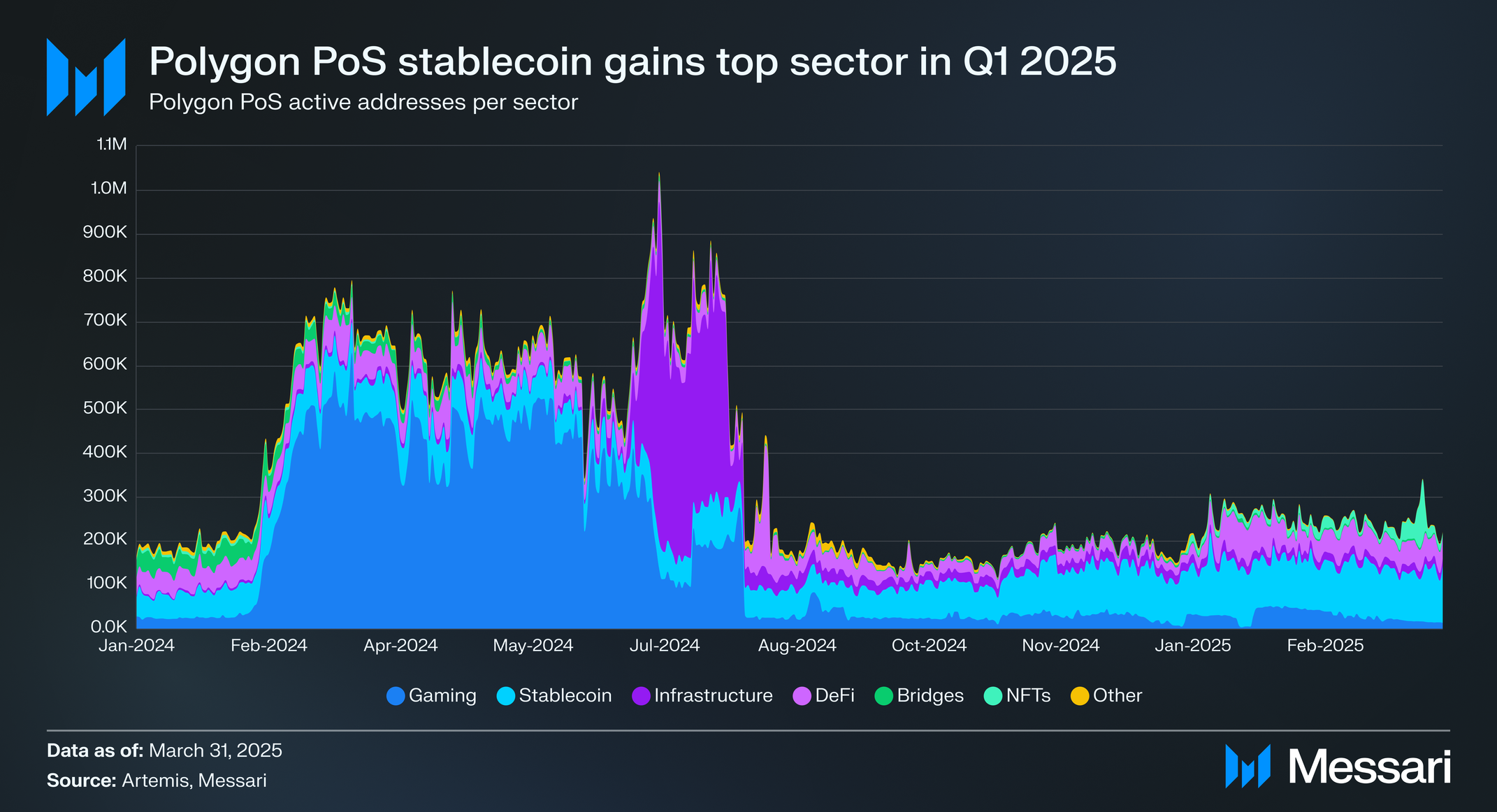Click the Gaming legend color dot

(396, 696)
